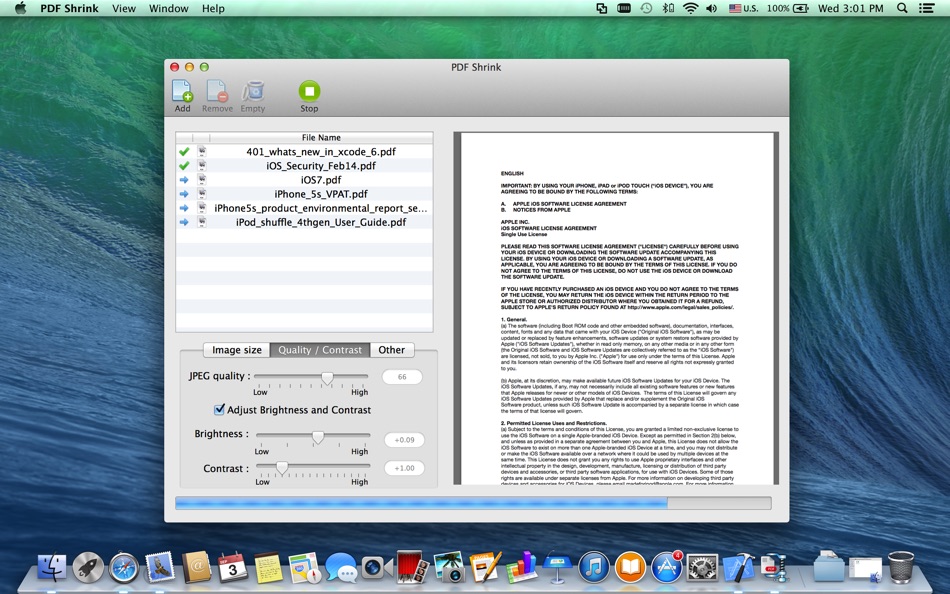950x594 pixels.
Task: Open iPhoto in the Dock
Action: (x=449, y=567)
